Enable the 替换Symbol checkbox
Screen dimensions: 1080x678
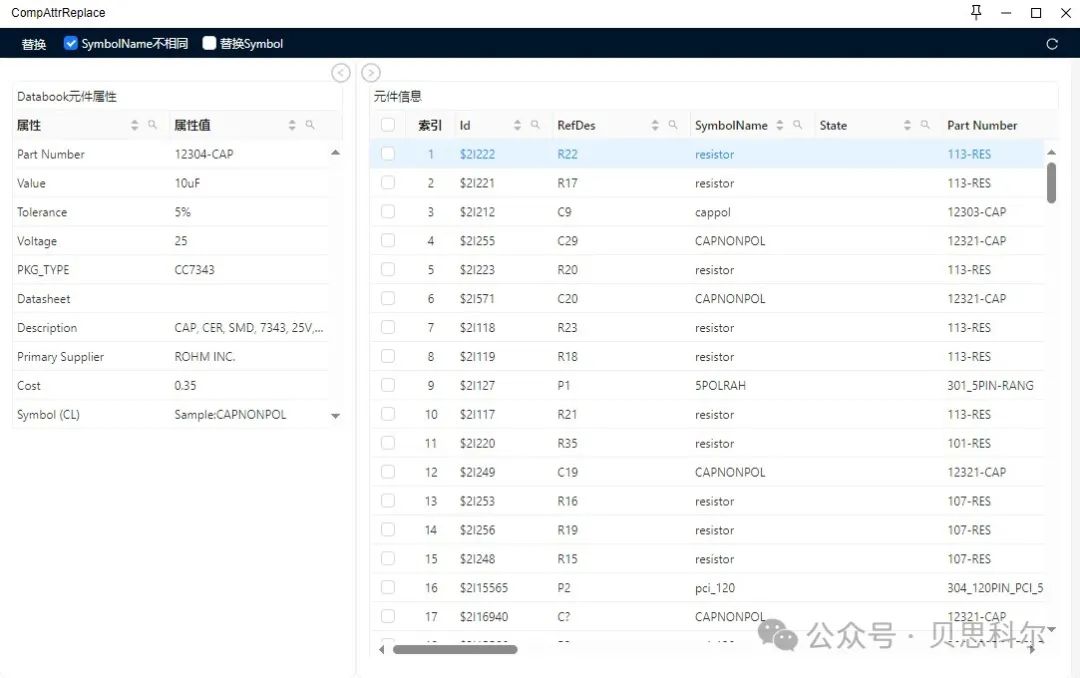click(x=209, y=43)
